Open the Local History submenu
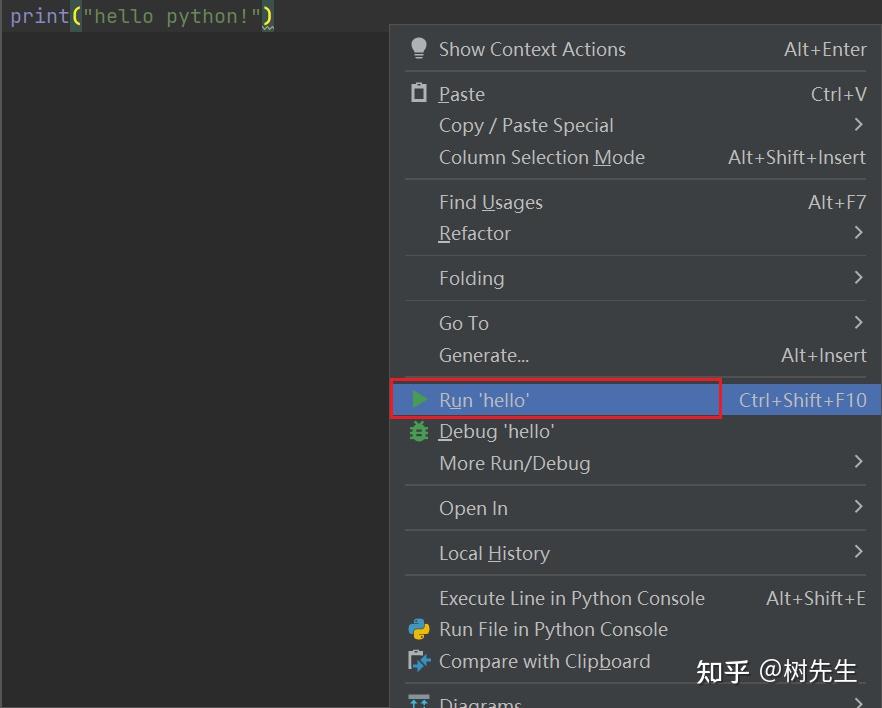This screenshot has width=882, height=708. (x=494, y=553)
